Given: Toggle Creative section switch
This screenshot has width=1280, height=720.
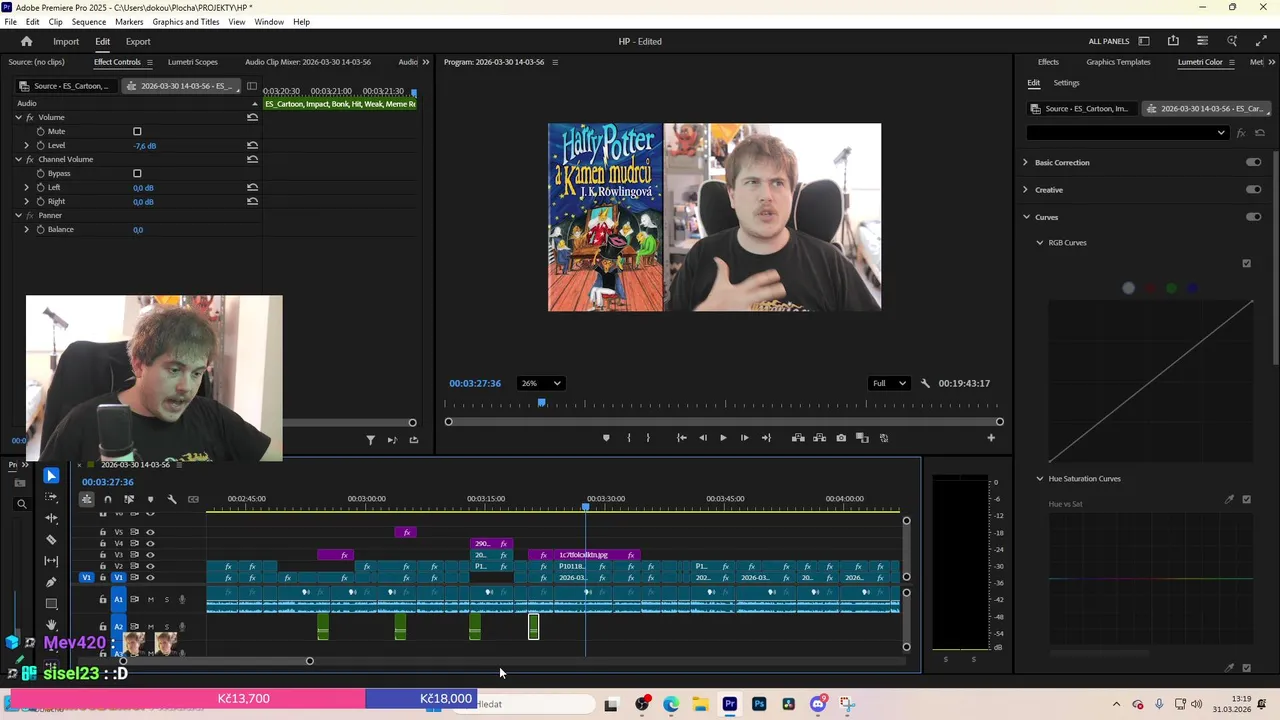Looking at the screenshot, I should click(1253, 189).
